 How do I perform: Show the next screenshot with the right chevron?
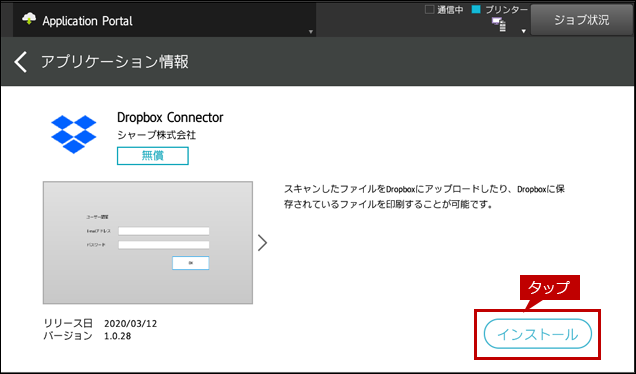[262, 243]
